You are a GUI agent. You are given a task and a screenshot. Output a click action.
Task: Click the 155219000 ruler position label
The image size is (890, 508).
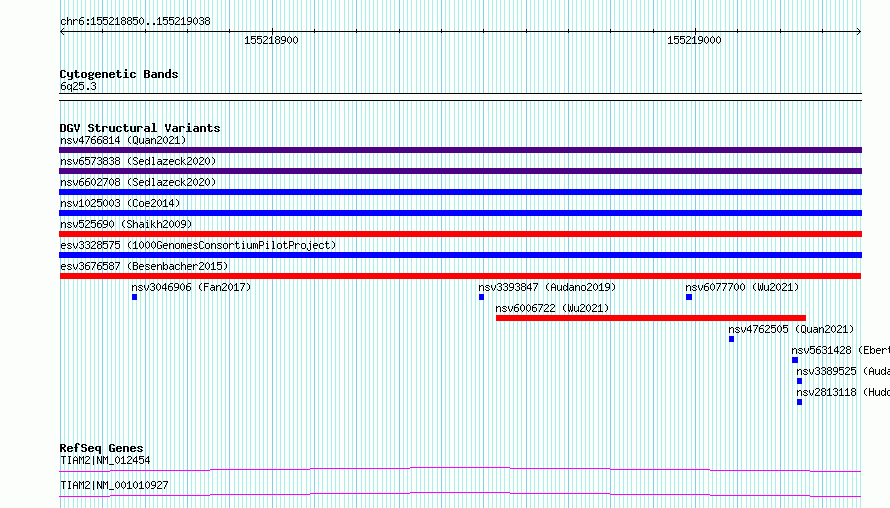(x=694, y=40)
